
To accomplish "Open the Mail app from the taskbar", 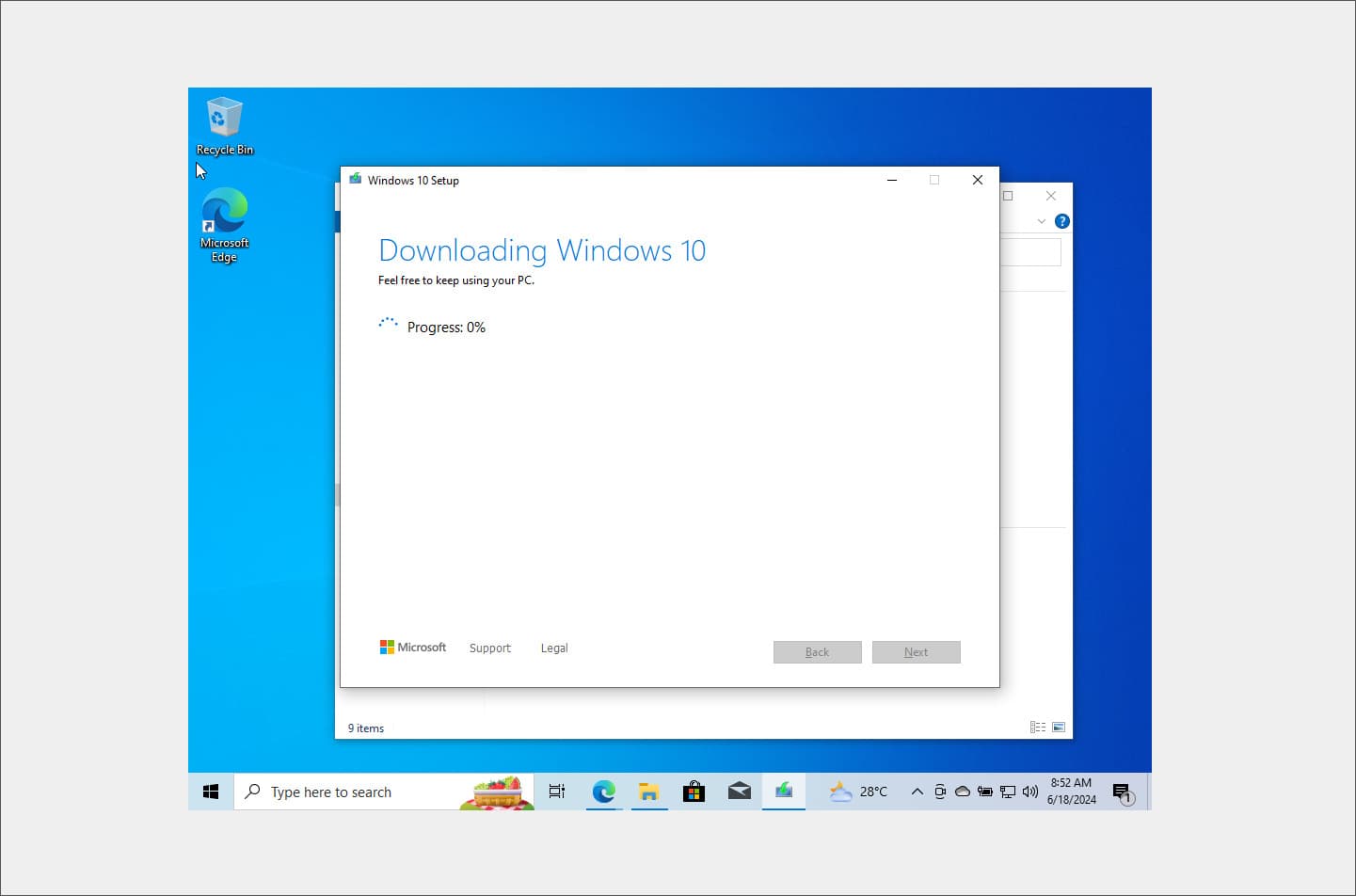I will (739, 792).
